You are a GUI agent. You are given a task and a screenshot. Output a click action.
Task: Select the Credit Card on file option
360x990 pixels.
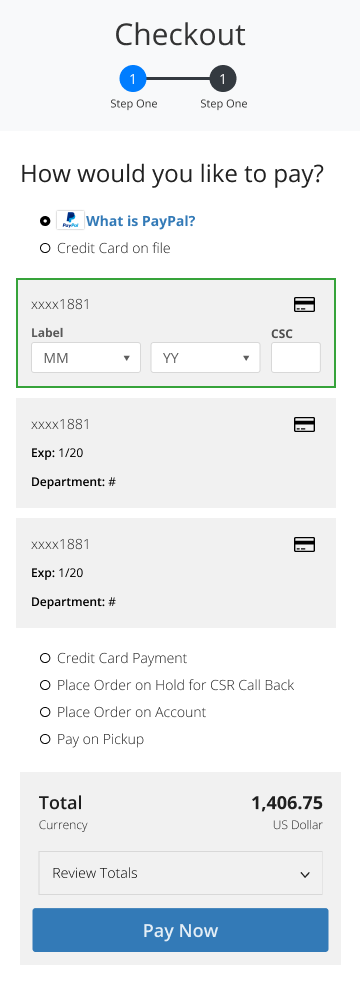pyautogui.click(x=45, y=248)
